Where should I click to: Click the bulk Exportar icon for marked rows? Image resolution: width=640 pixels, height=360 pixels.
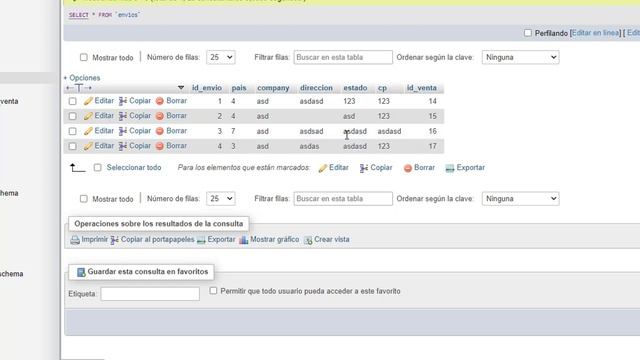pos(450,168)
